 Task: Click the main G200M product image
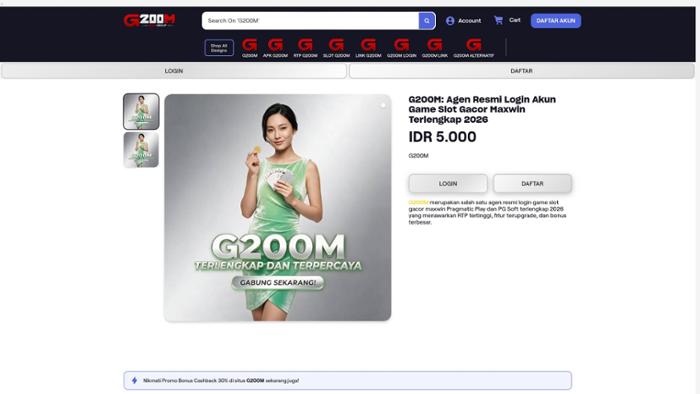278,207
